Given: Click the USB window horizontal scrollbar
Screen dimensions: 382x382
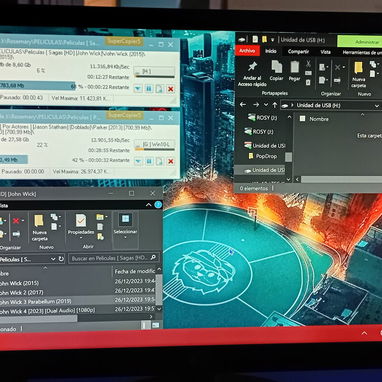Looking at the screenshot, I should click(341, 179).
